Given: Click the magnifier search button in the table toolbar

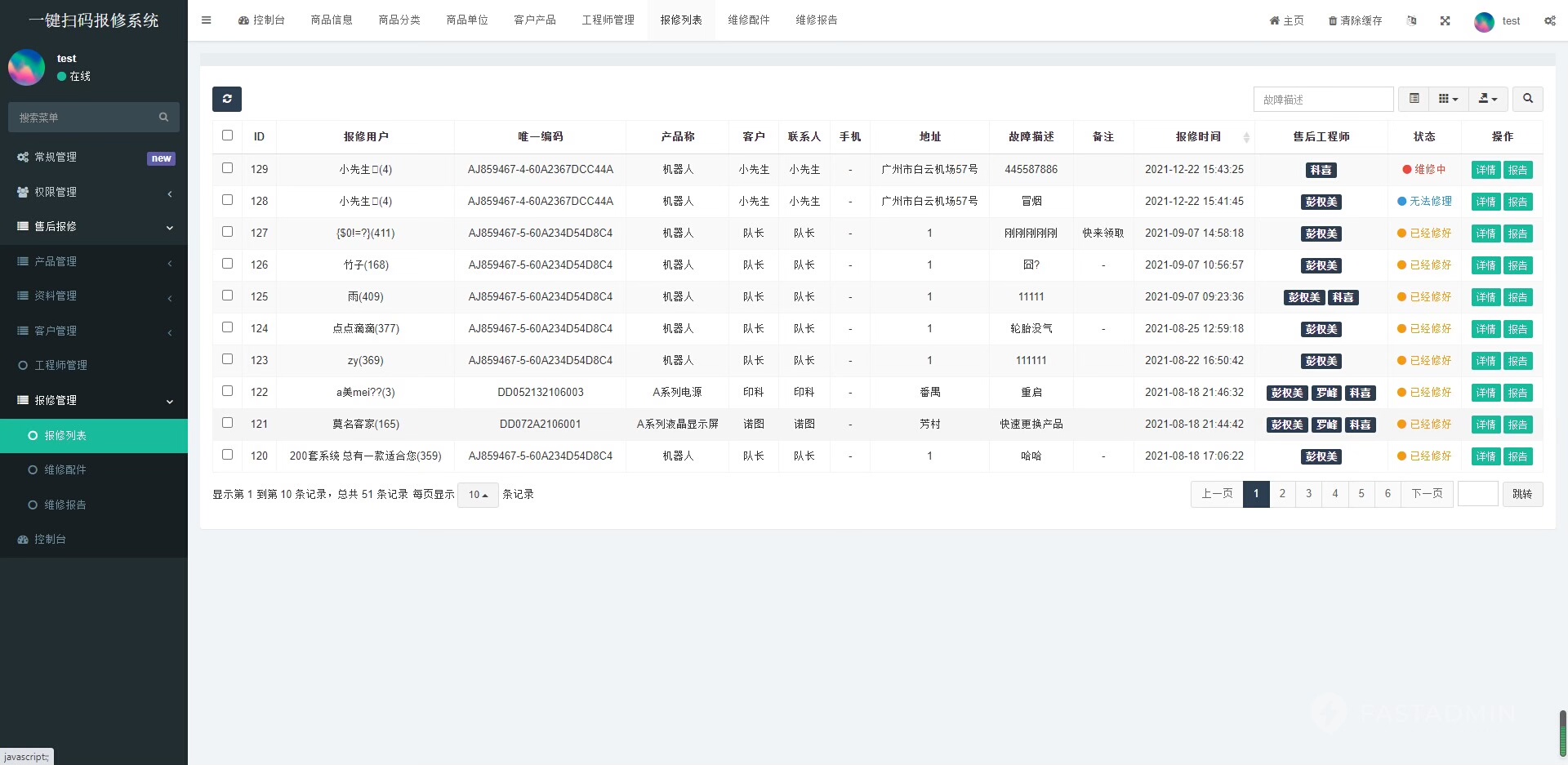Looking at the screenshot, I should (x=1527, y=99).
